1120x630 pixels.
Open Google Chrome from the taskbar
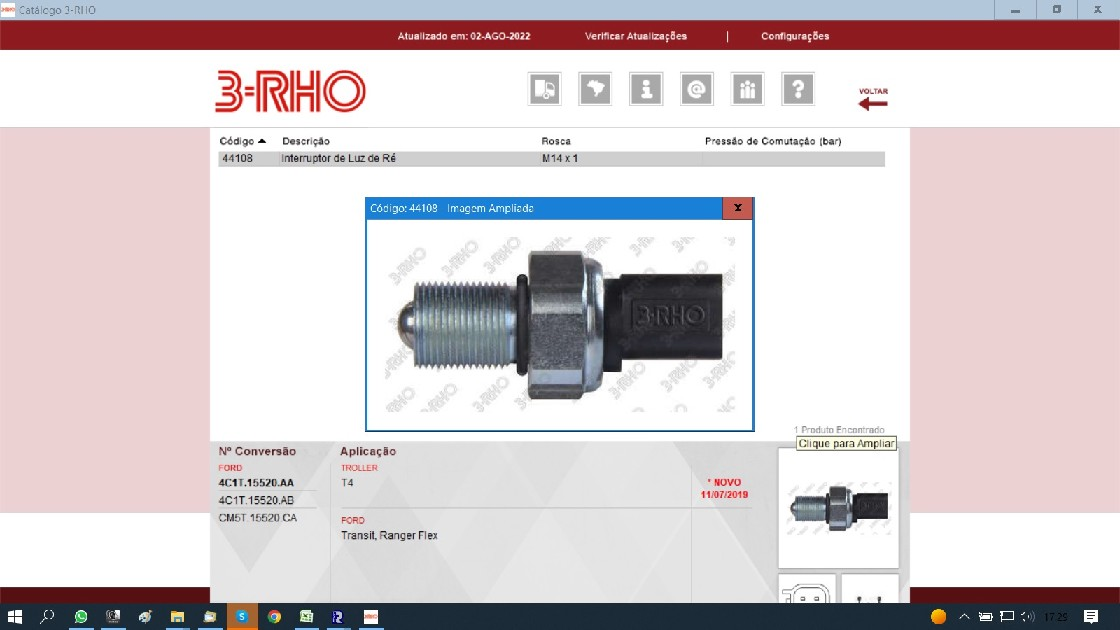coord(274,617)
